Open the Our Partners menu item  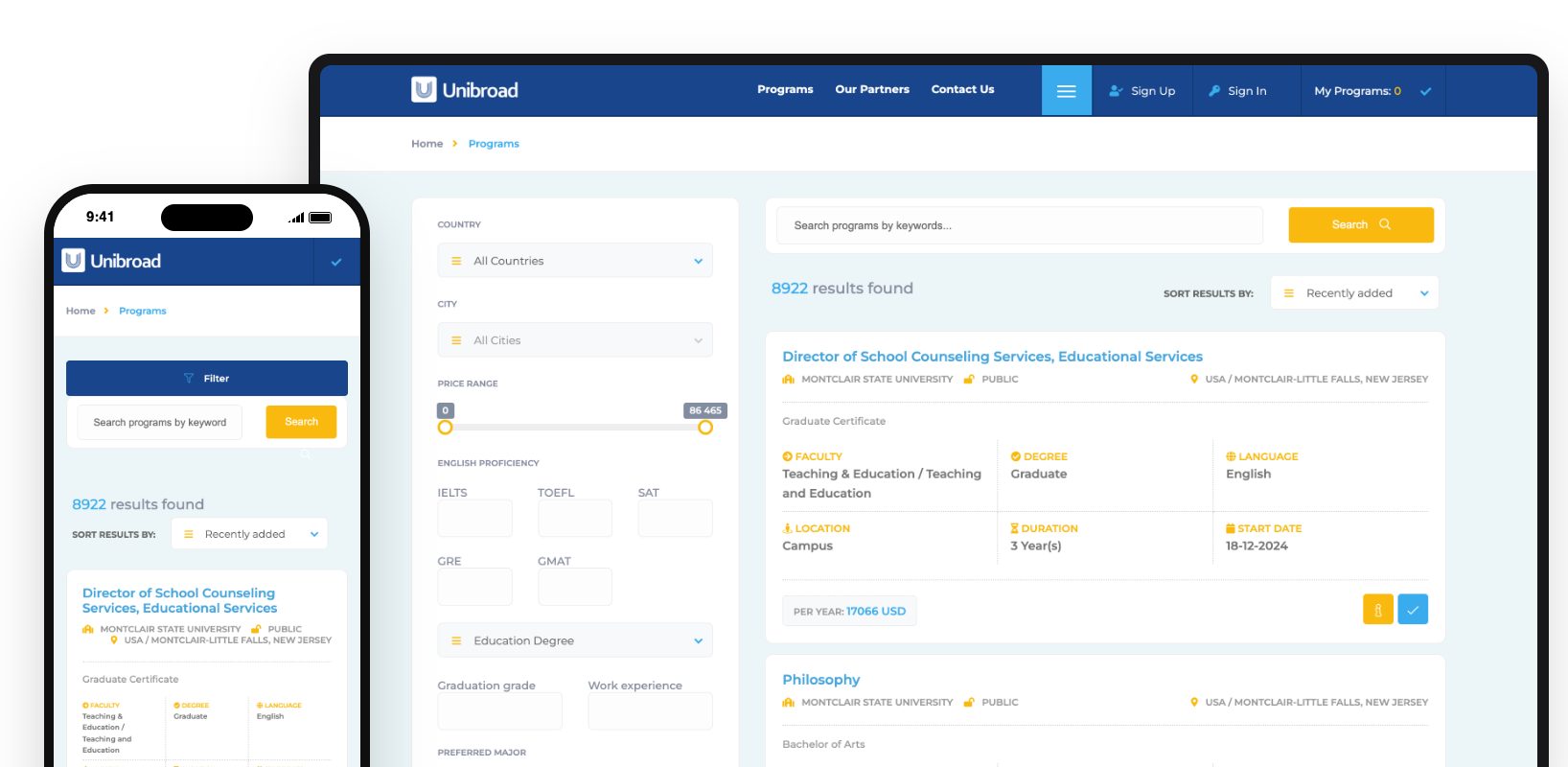[x=872, y=89]
